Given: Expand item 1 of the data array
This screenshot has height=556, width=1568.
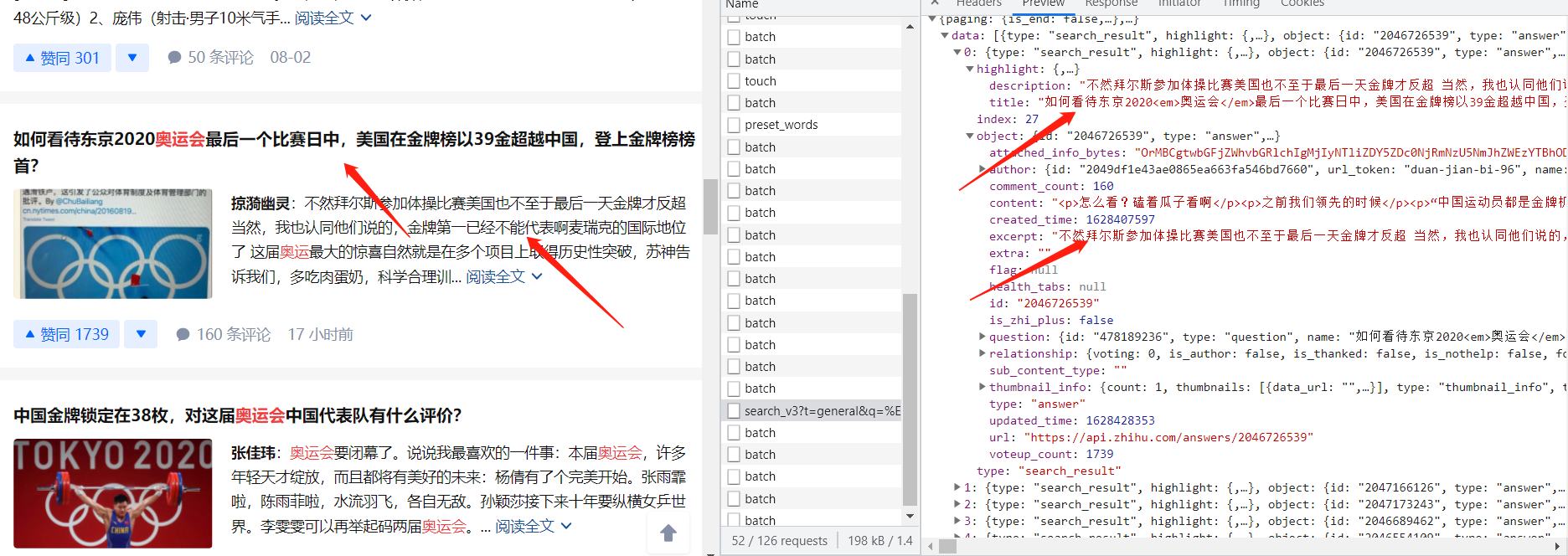Looking at the screenshot, I should click(957, 487).
